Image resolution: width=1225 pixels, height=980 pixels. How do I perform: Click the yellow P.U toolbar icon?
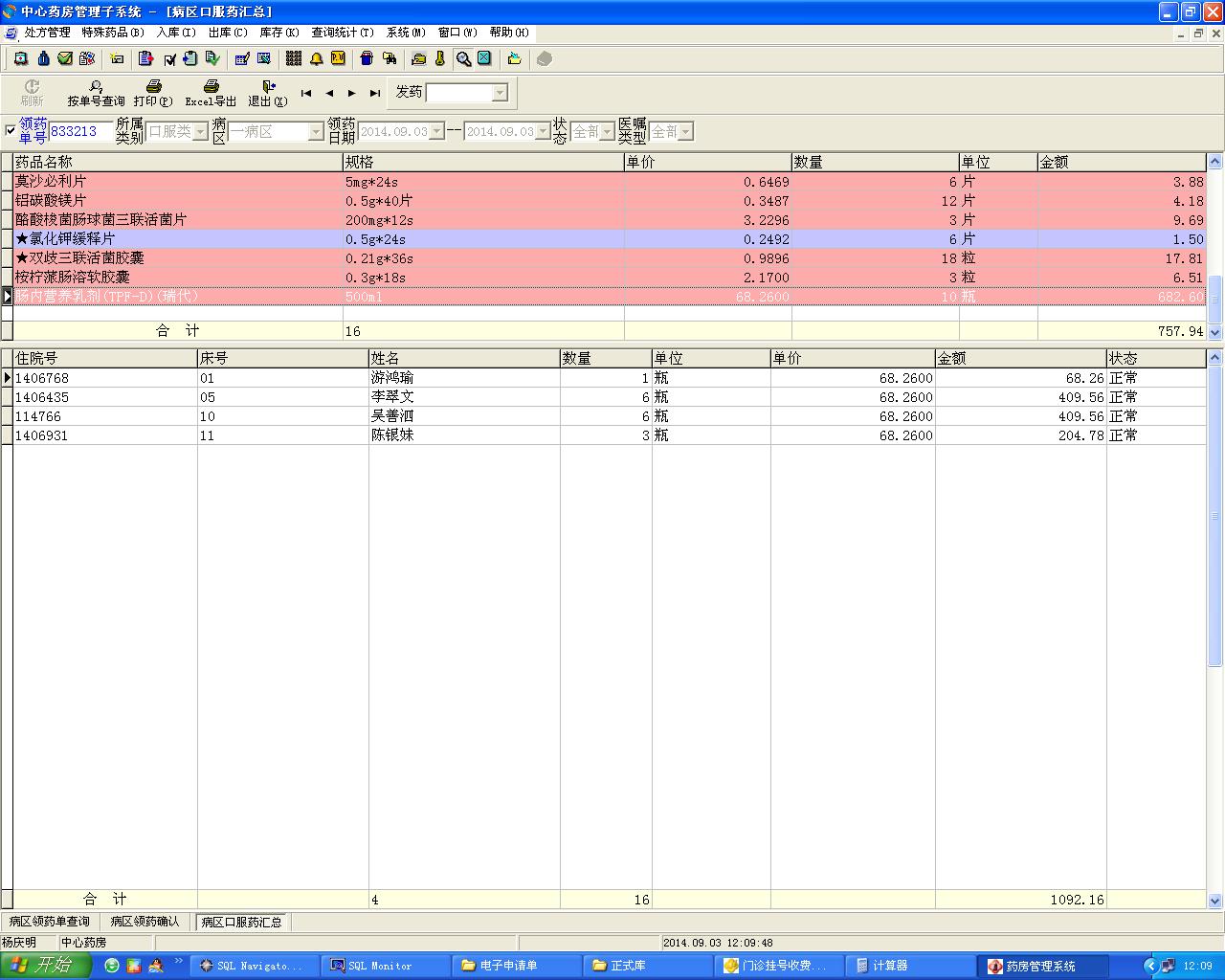[338, 59]
